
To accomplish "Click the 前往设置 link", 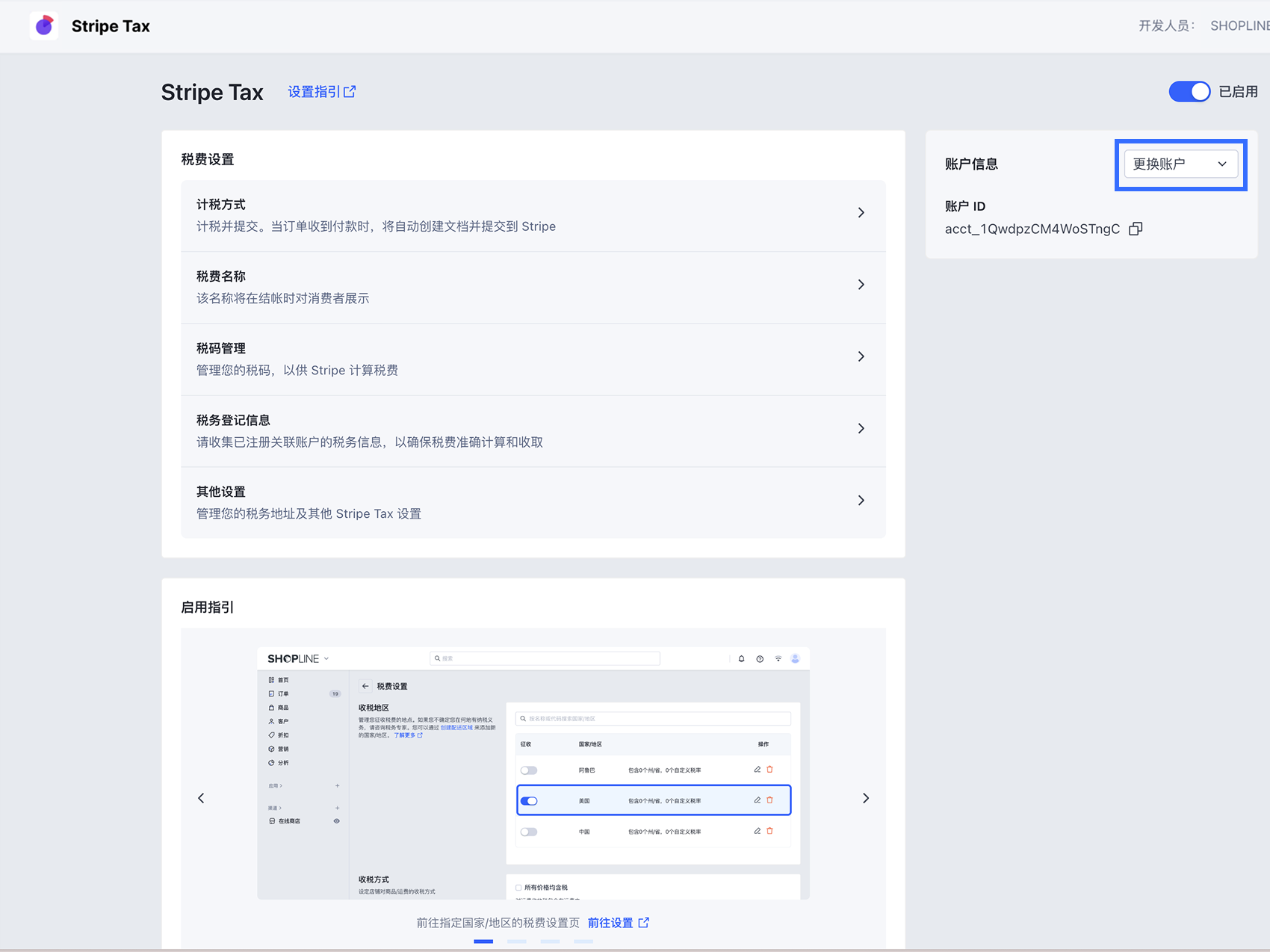I will [x=619, y=923].
